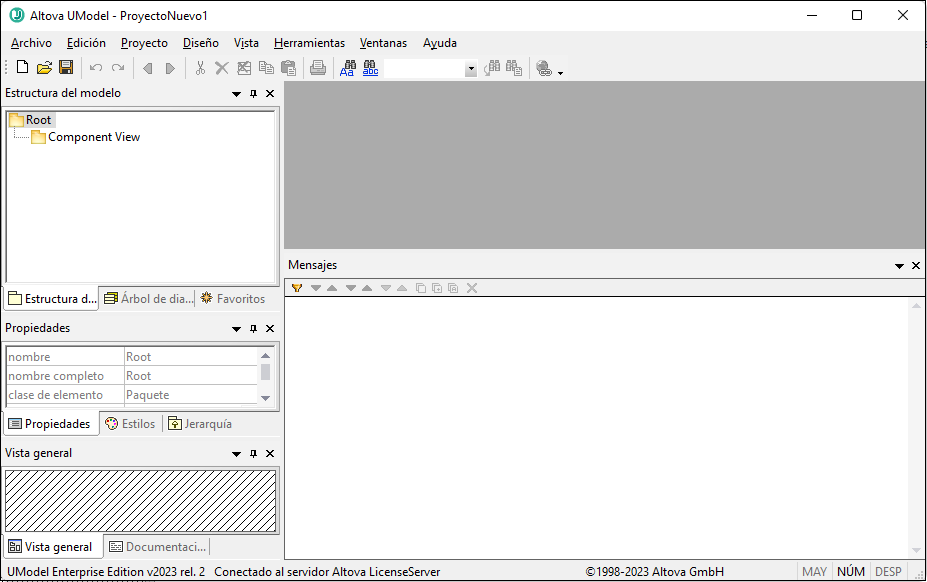Select the Component View folder in tree
The width and height of the screenshot is (927, 582).
click(93, 137)
